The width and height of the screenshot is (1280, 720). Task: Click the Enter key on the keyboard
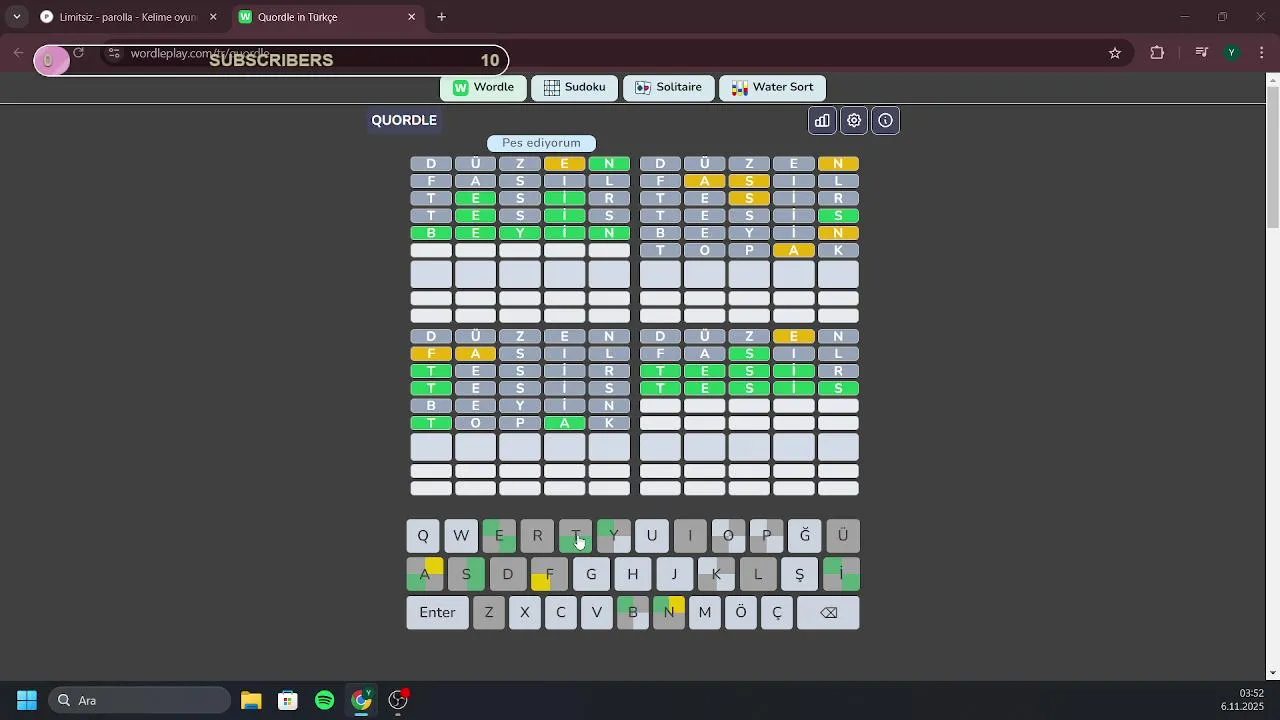(x=437, y=612)
